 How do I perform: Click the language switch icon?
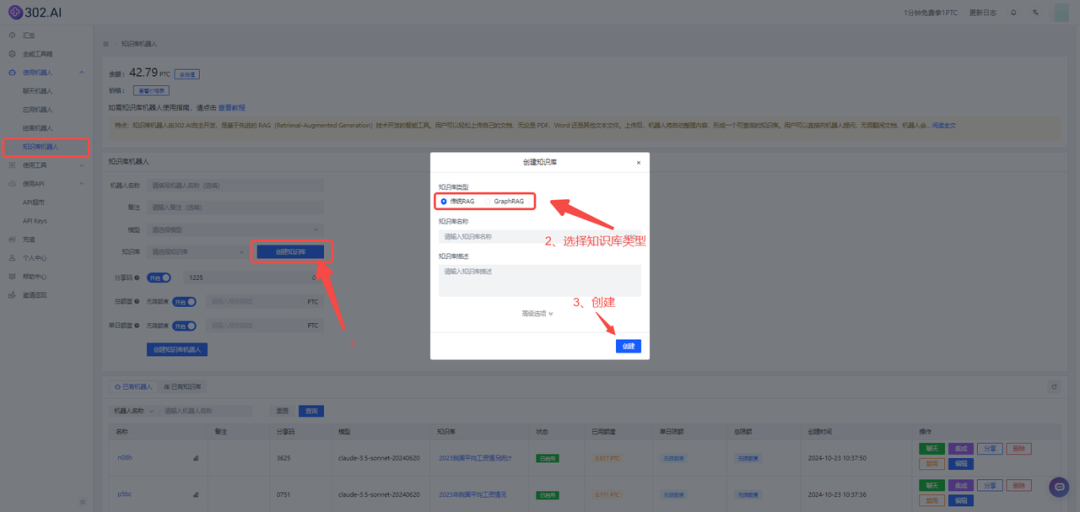click(1035, 12)
